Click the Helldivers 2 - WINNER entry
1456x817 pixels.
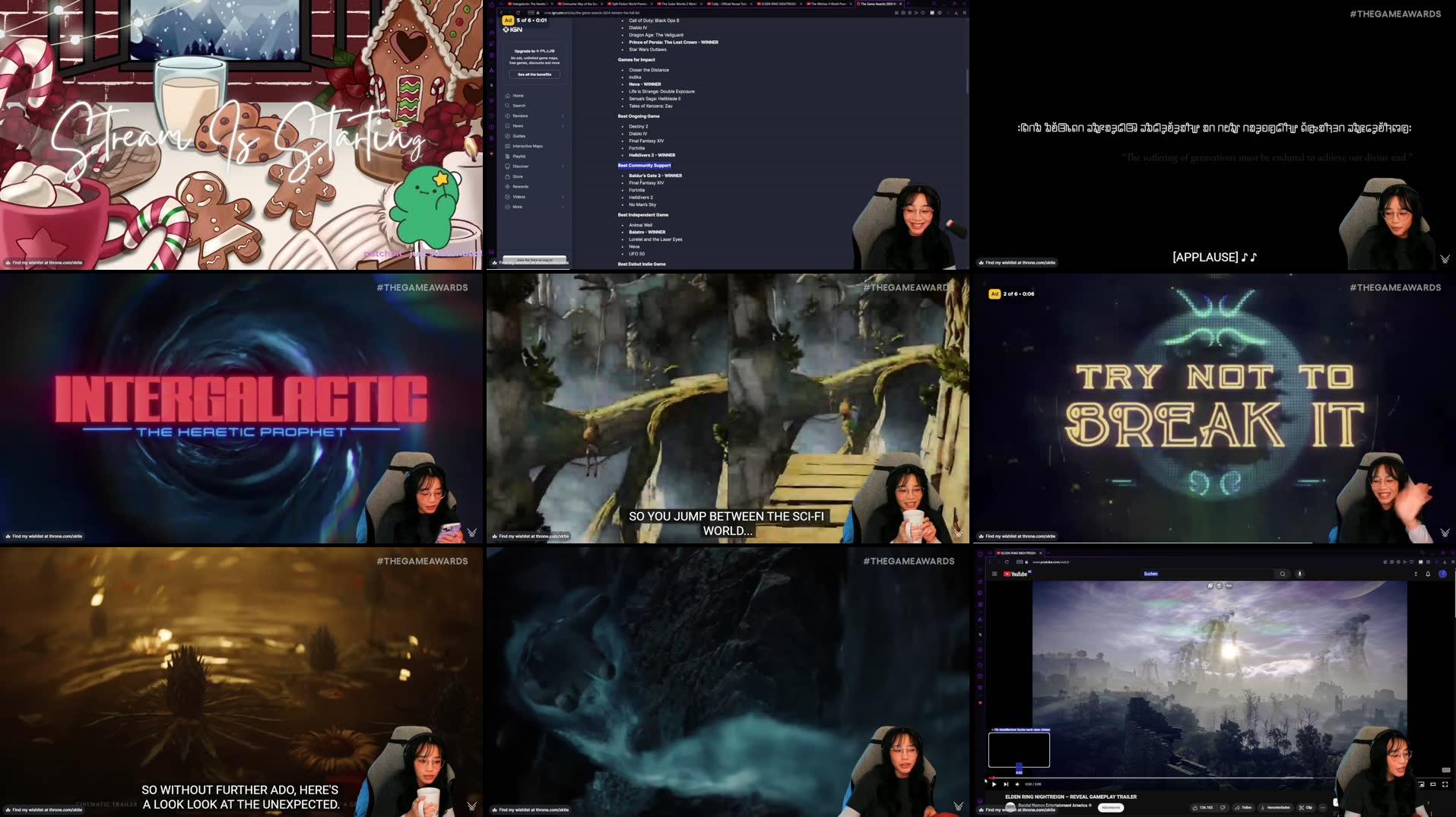point(652,155)
